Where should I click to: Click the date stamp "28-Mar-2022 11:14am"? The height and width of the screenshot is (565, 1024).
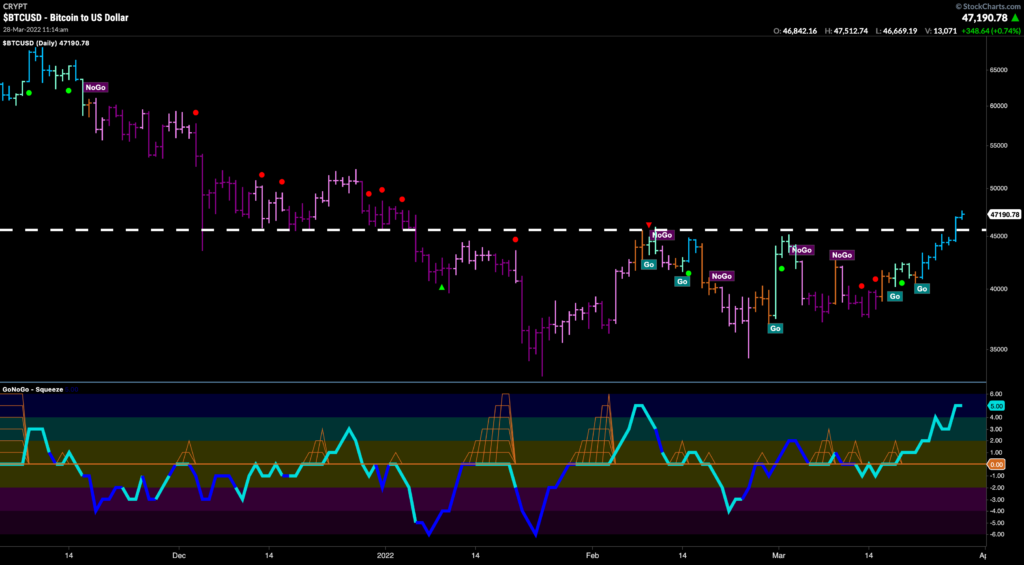(35, 30)
